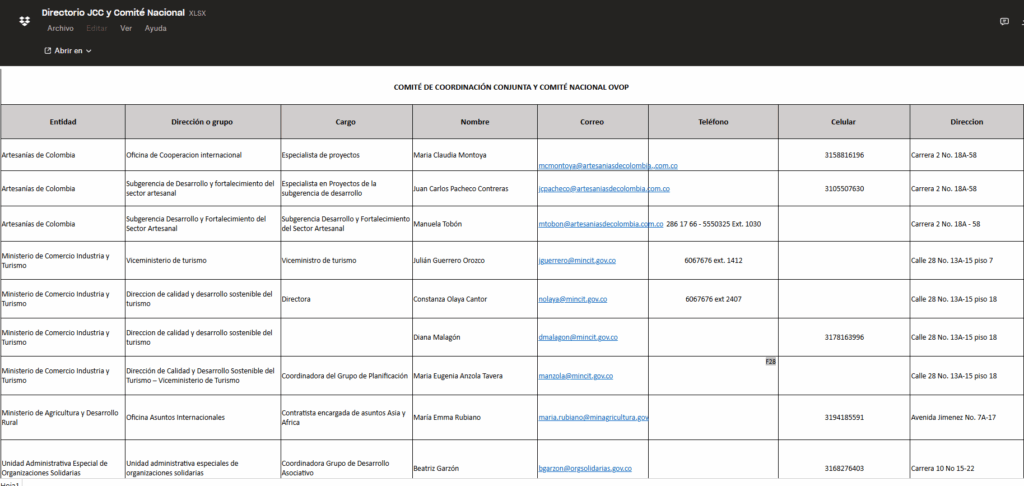
Task: Open the nolaya@mincit.gov.co email link
Action: pos(572,299)
